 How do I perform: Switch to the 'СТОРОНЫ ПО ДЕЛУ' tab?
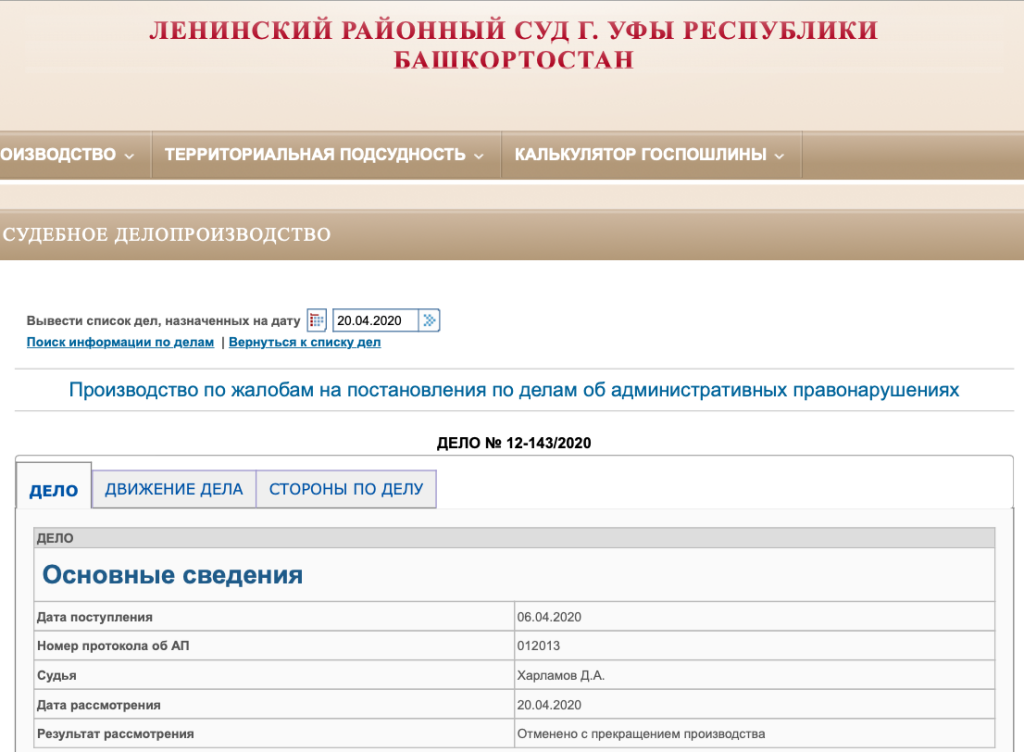[346, 489]
